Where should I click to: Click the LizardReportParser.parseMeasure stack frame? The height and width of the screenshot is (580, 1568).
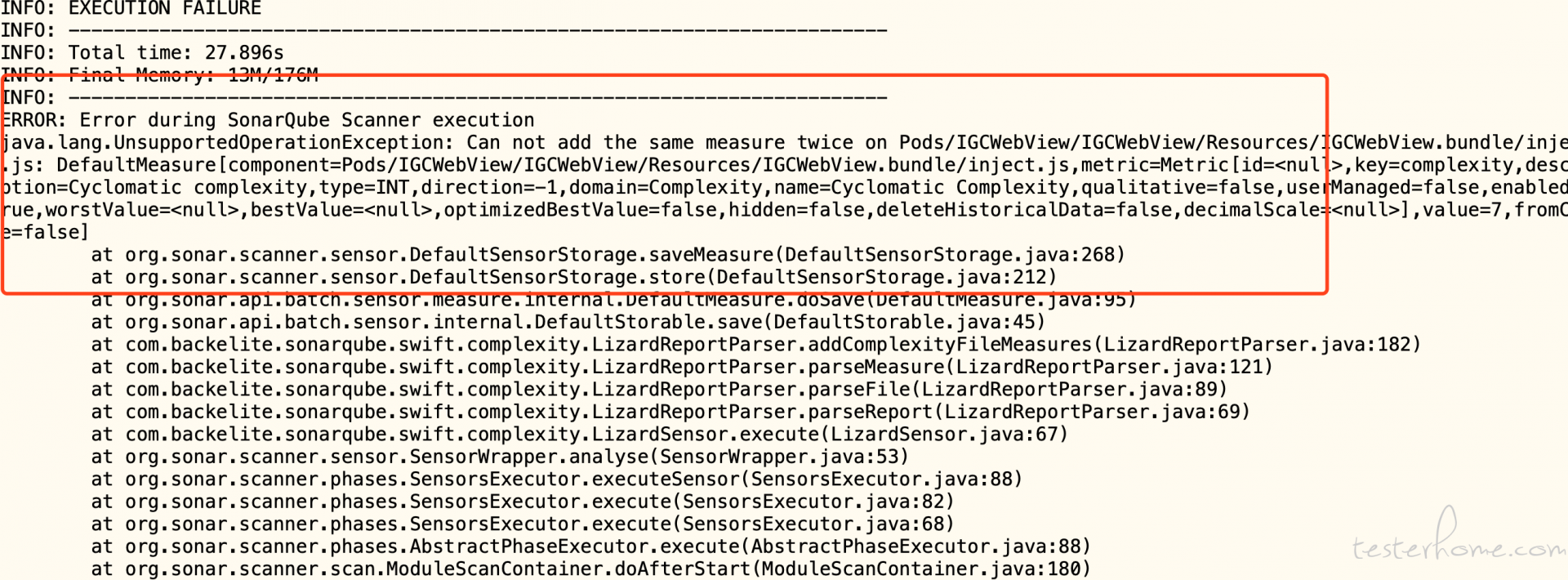coord(682,368)
